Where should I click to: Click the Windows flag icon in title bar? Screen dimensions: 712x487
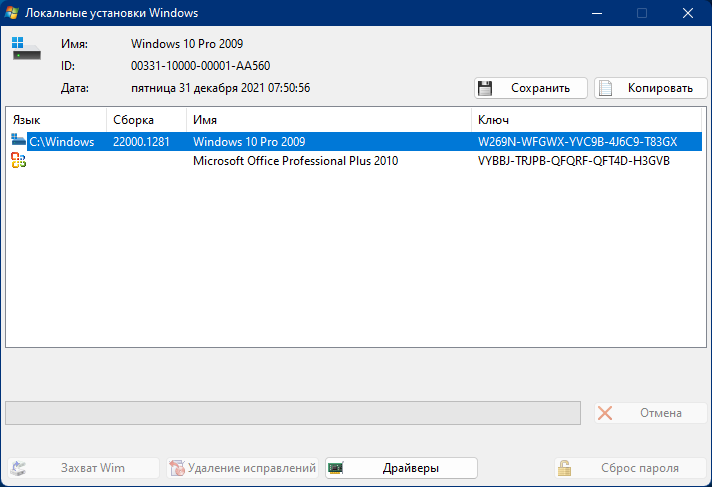pyautogui.click(x=11, y=13)
